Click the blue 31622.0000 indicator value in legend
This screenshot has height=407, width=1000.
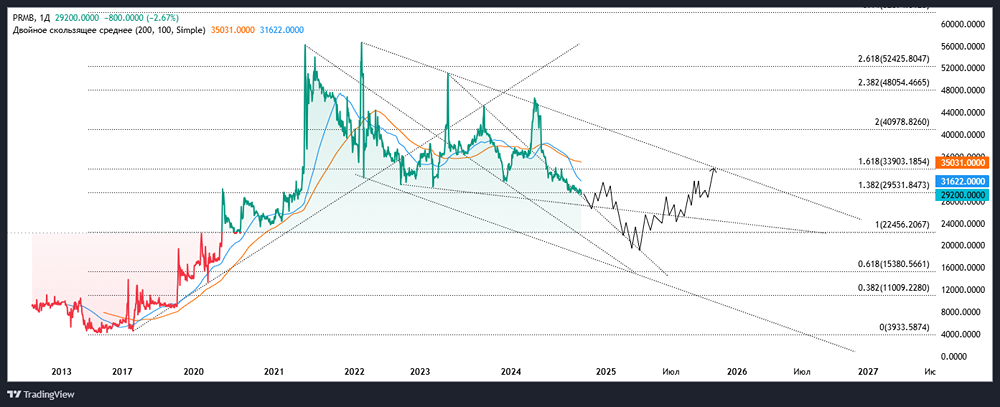click(x=281, y=29)
